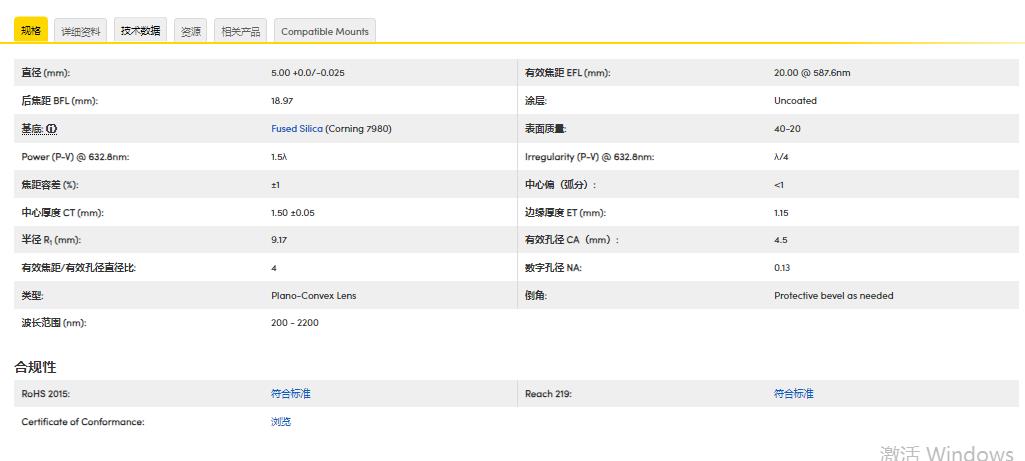Show the 相关产品 tab

[x=240, y=32]
